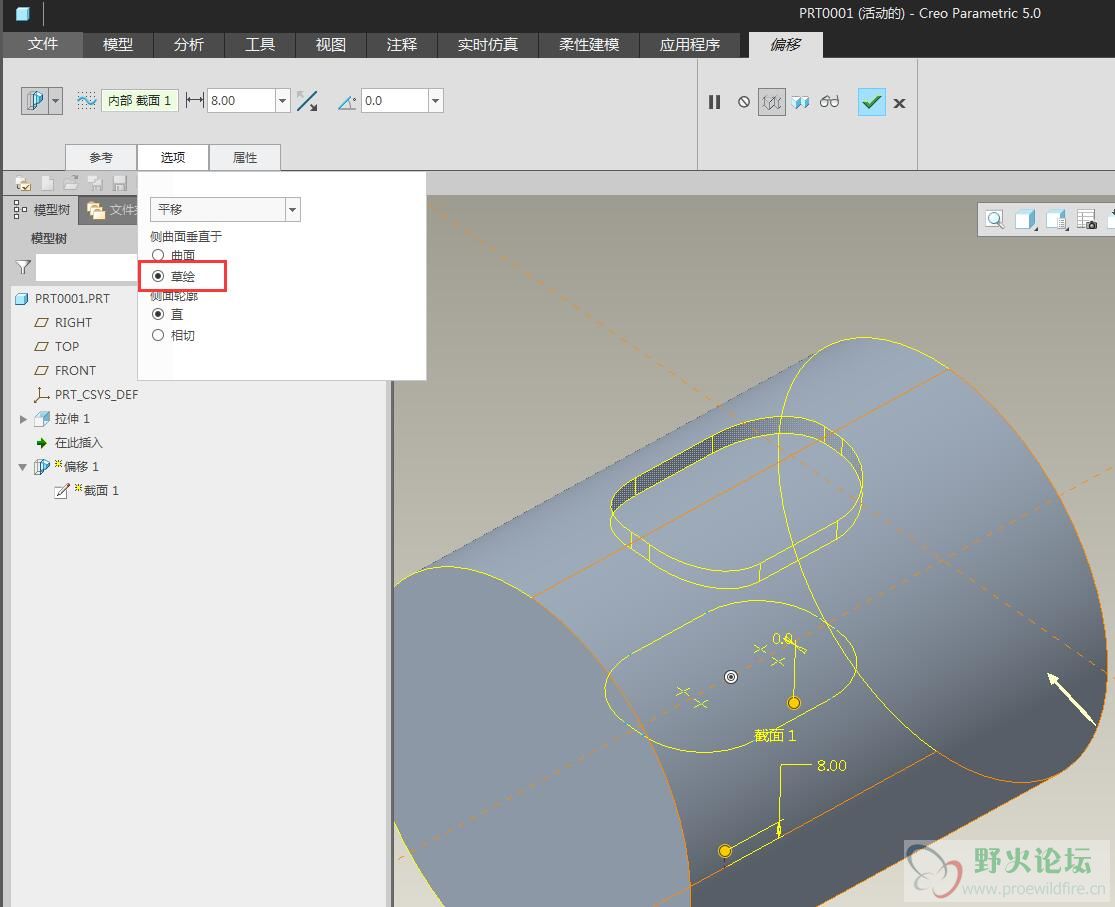Select the 在此插入 insert marker
Viewport: 1115px width, 907px height.
(x=69, y=442)
